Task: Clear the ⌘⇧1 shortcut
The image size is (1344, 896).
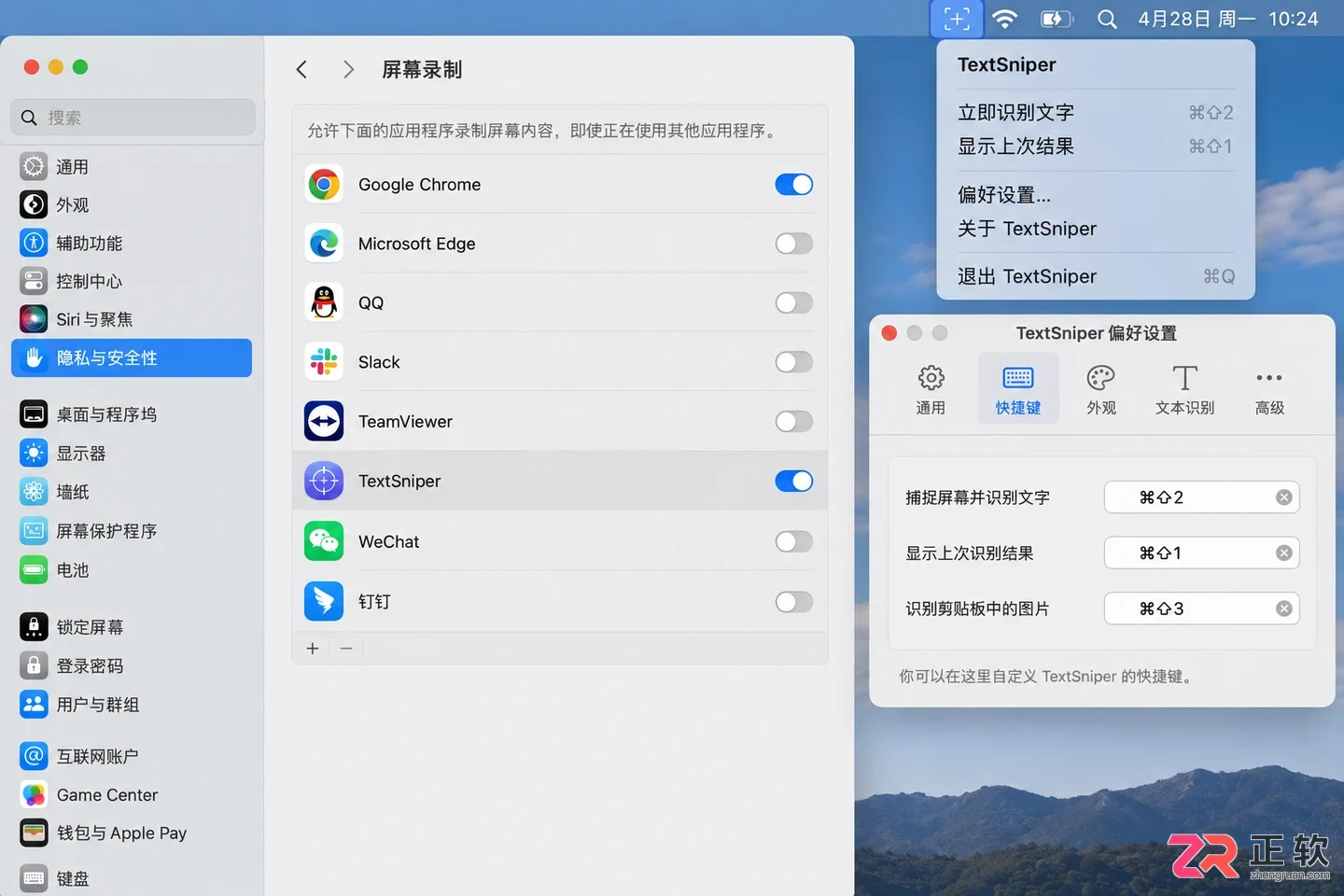Action: (x=1284, y=553)
